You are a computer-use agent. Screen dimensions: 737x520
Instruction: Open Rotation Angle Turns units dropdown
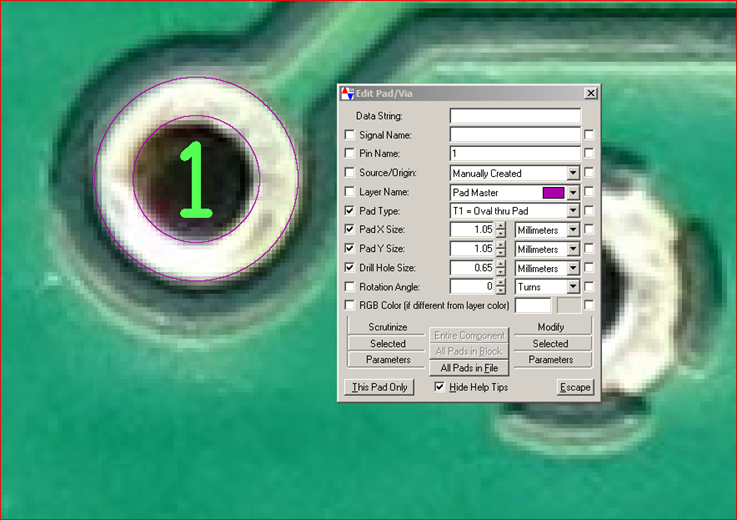(x=573, y=287)
